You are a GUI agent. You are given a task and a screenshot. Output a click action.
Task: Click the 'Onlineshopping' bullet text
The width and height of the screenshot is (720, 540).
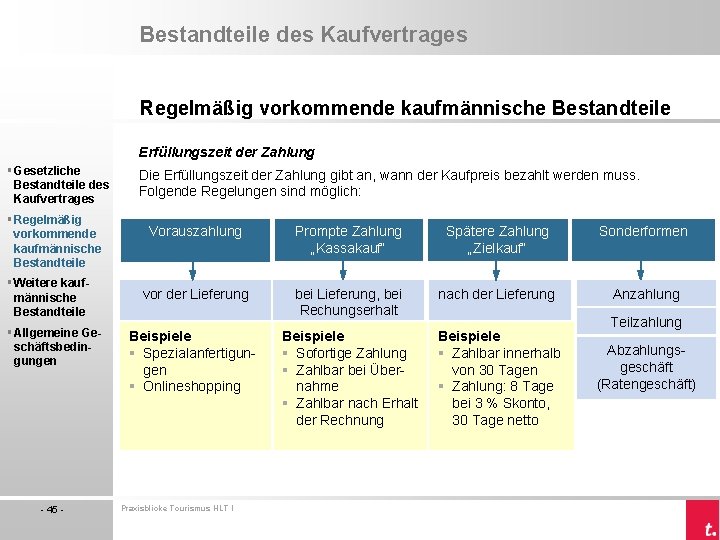(x=191, y=386)
